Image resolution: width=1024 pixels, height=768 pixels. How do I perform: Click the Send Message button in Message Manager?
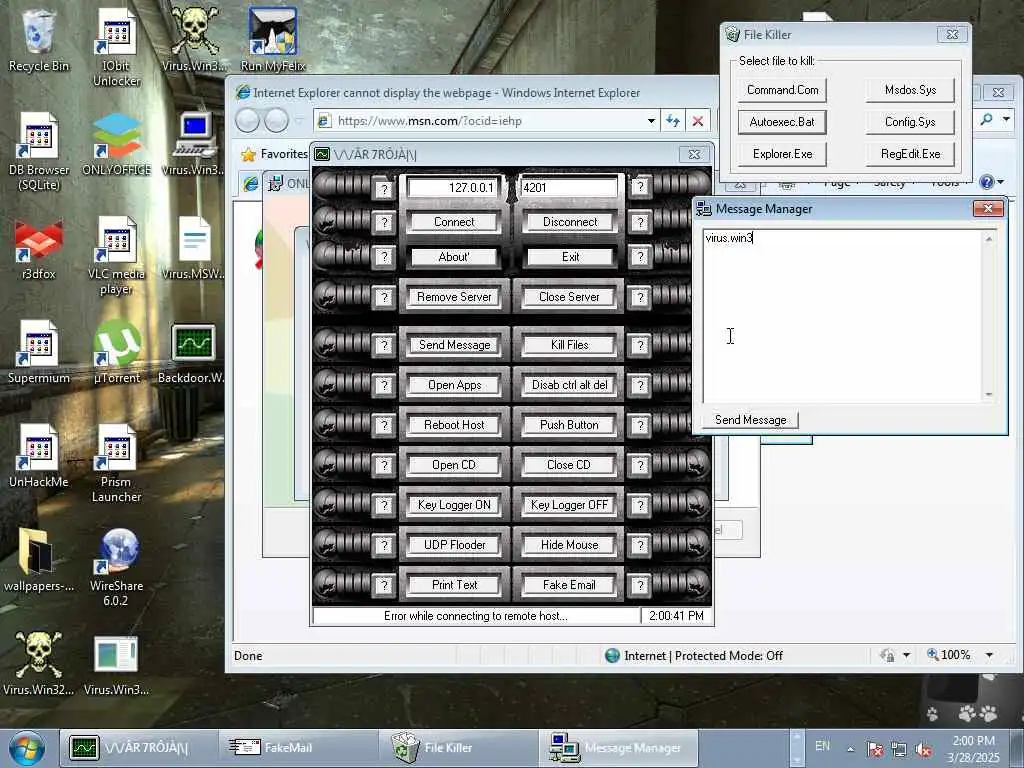(750, 420)
